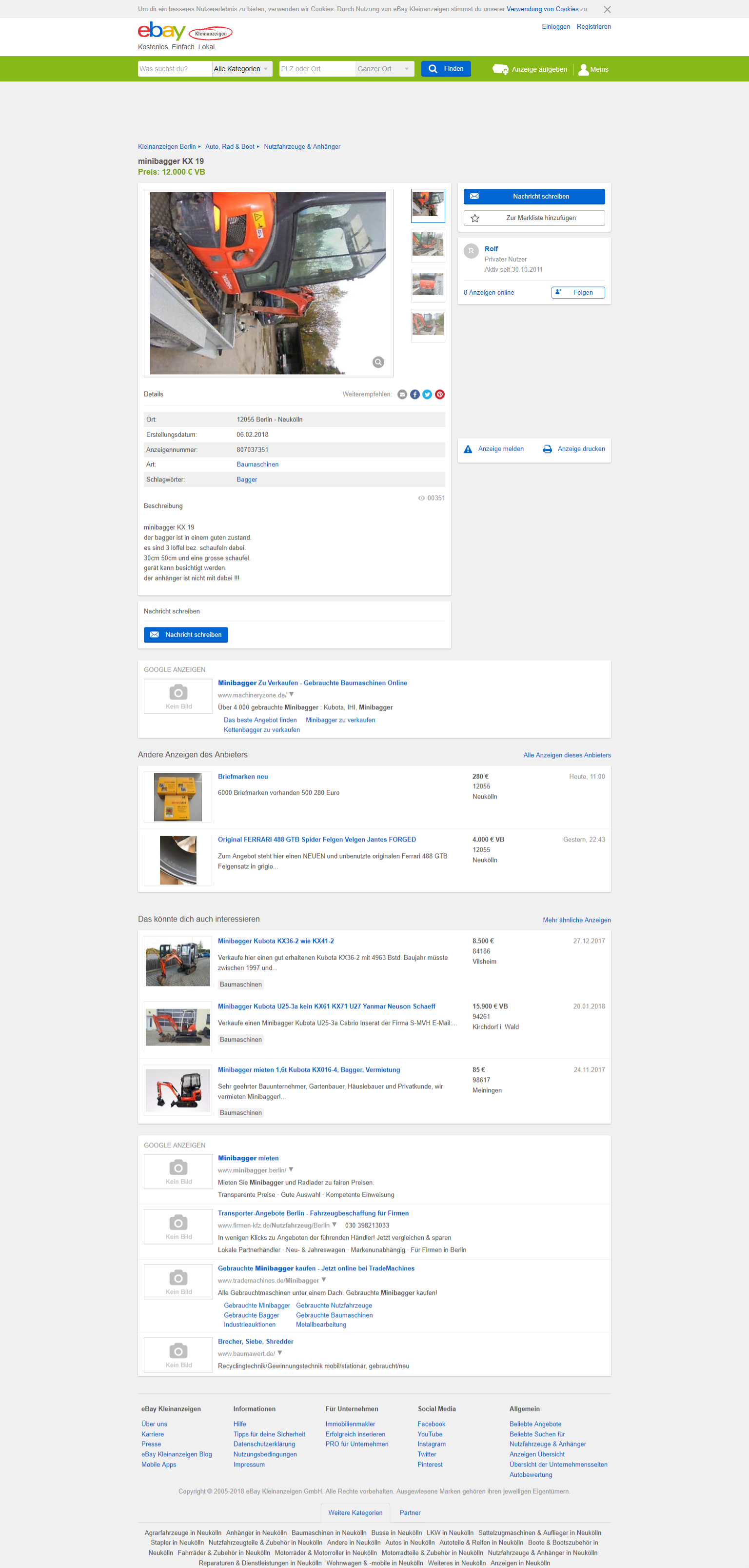
Task: Switch to Partner tab
Action: click(410, 1513)
